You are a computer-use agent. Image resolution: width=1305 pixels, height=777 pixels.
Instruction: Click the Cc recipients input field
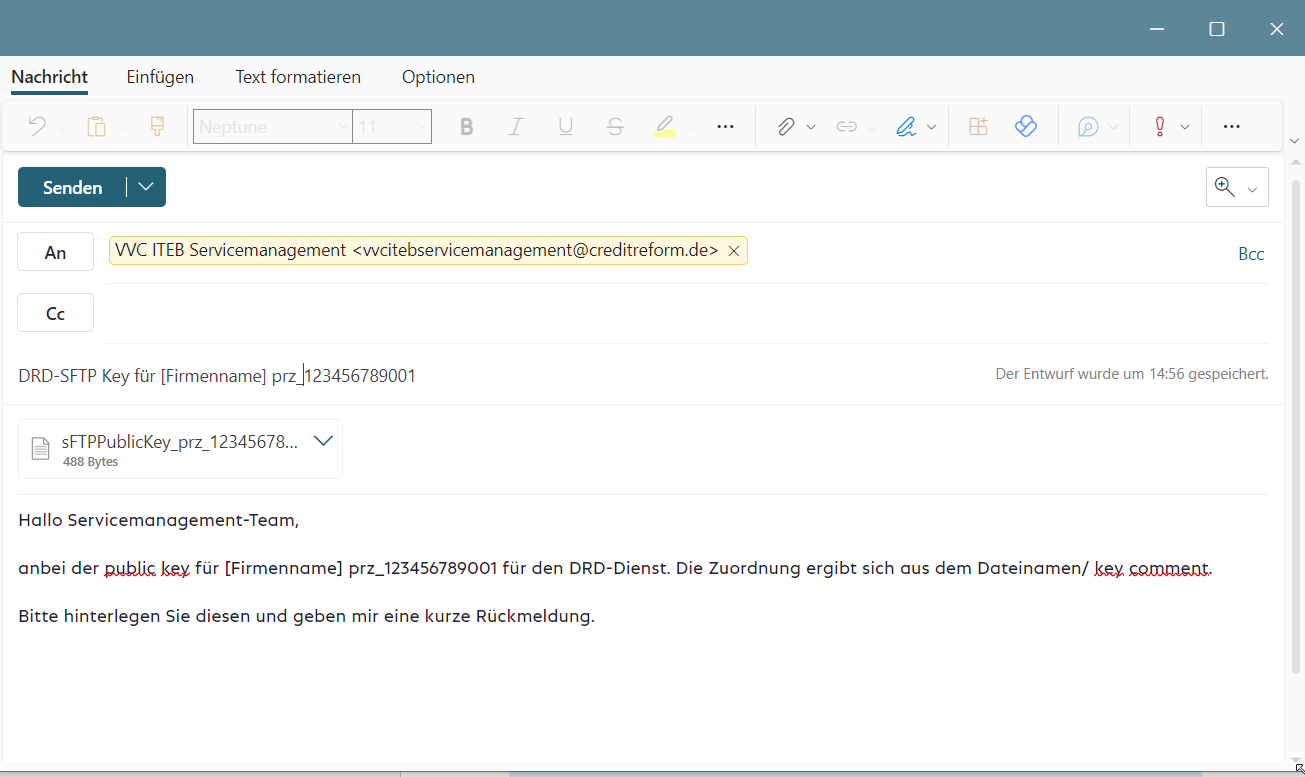point(400,312)
